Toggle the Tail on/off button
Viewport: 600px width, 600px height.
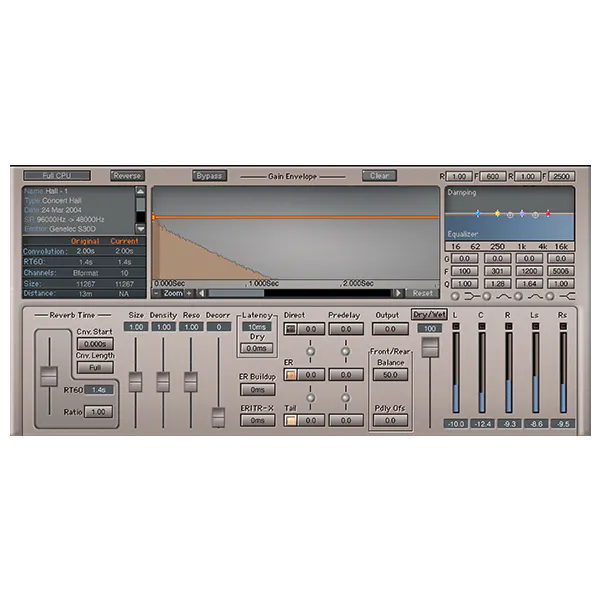pyautogui.click(x=291, y=421)
